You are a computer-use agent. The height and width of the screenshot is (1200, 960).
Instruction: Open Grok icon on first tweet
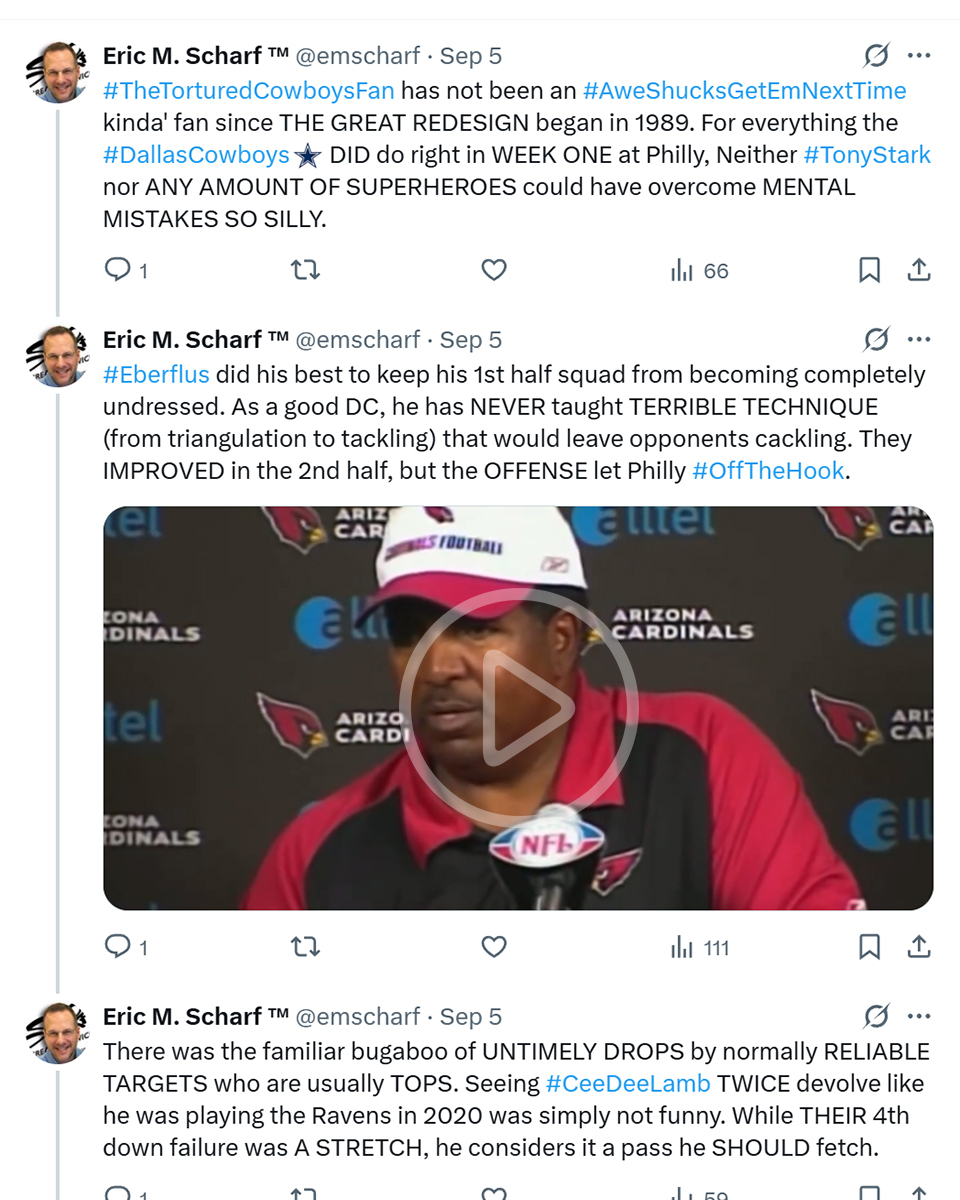click(x=876, y=56)
